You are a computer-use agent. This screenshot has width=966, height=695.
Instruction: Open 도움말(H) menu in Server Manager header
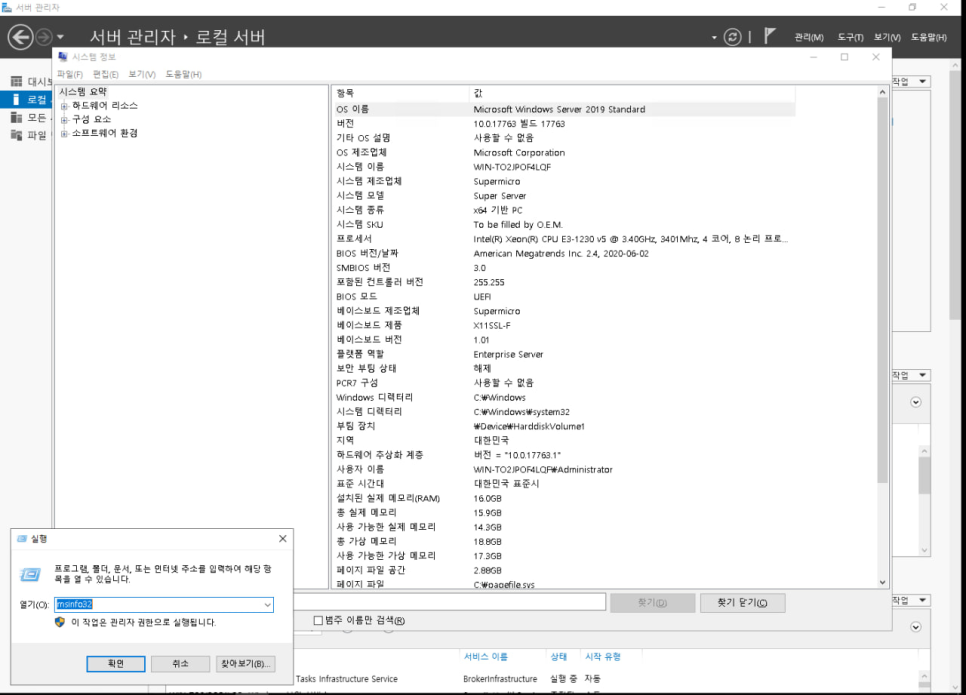tap(928, 37)
